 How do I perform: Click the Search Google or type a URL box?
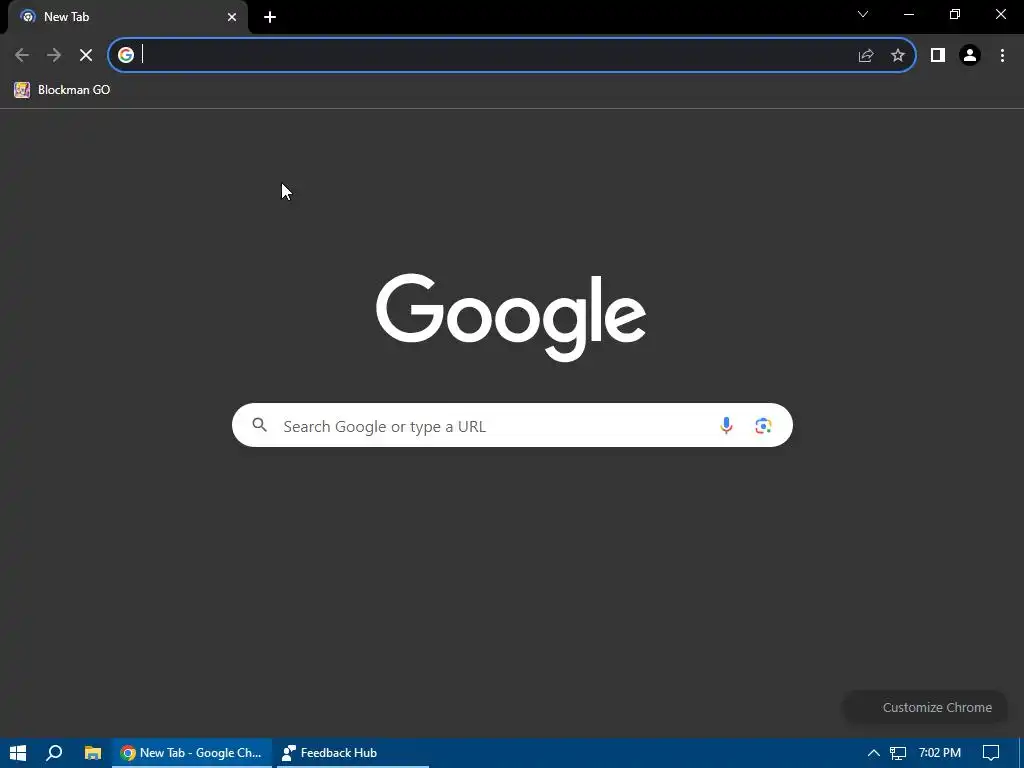pyautogui.click(x=512, y=425)
